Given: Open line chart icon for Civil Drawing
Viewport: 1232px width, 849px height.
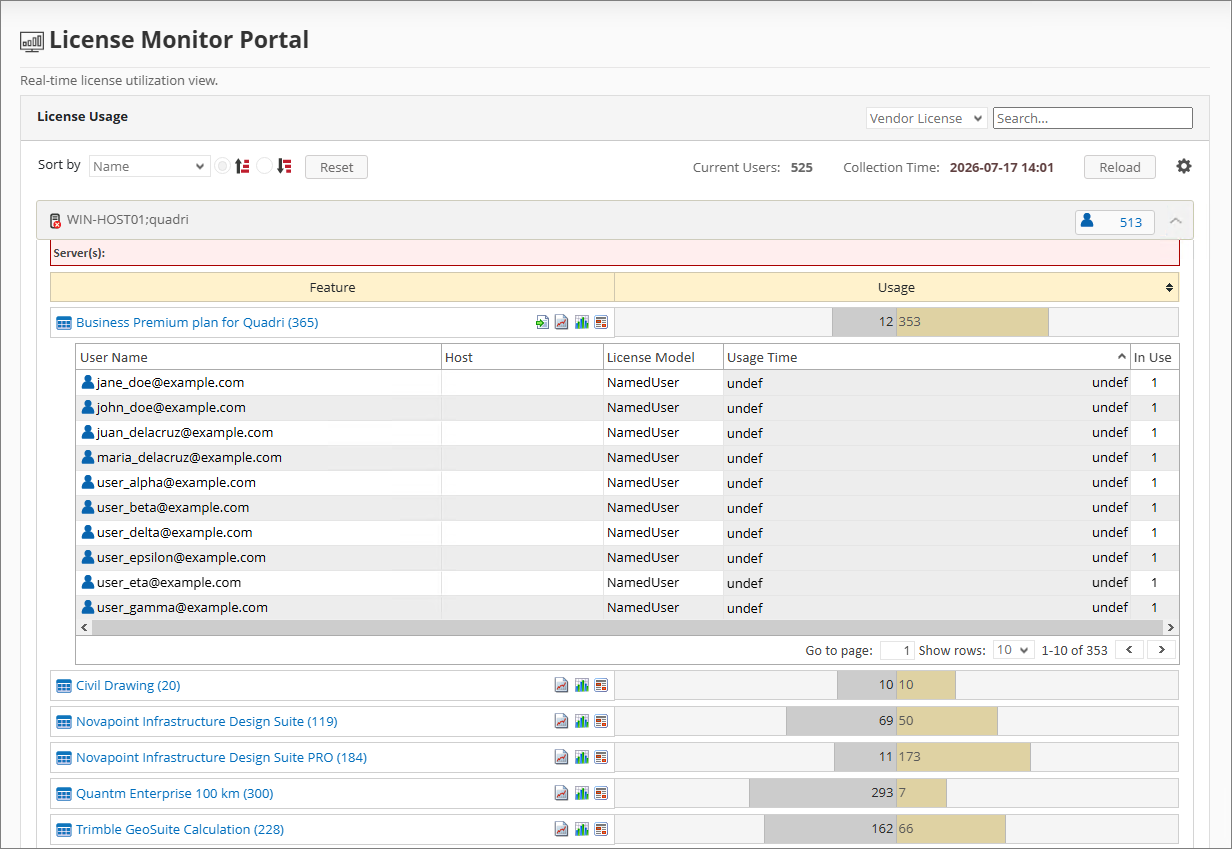Looking at the screenshot, I should coord(562,685).
